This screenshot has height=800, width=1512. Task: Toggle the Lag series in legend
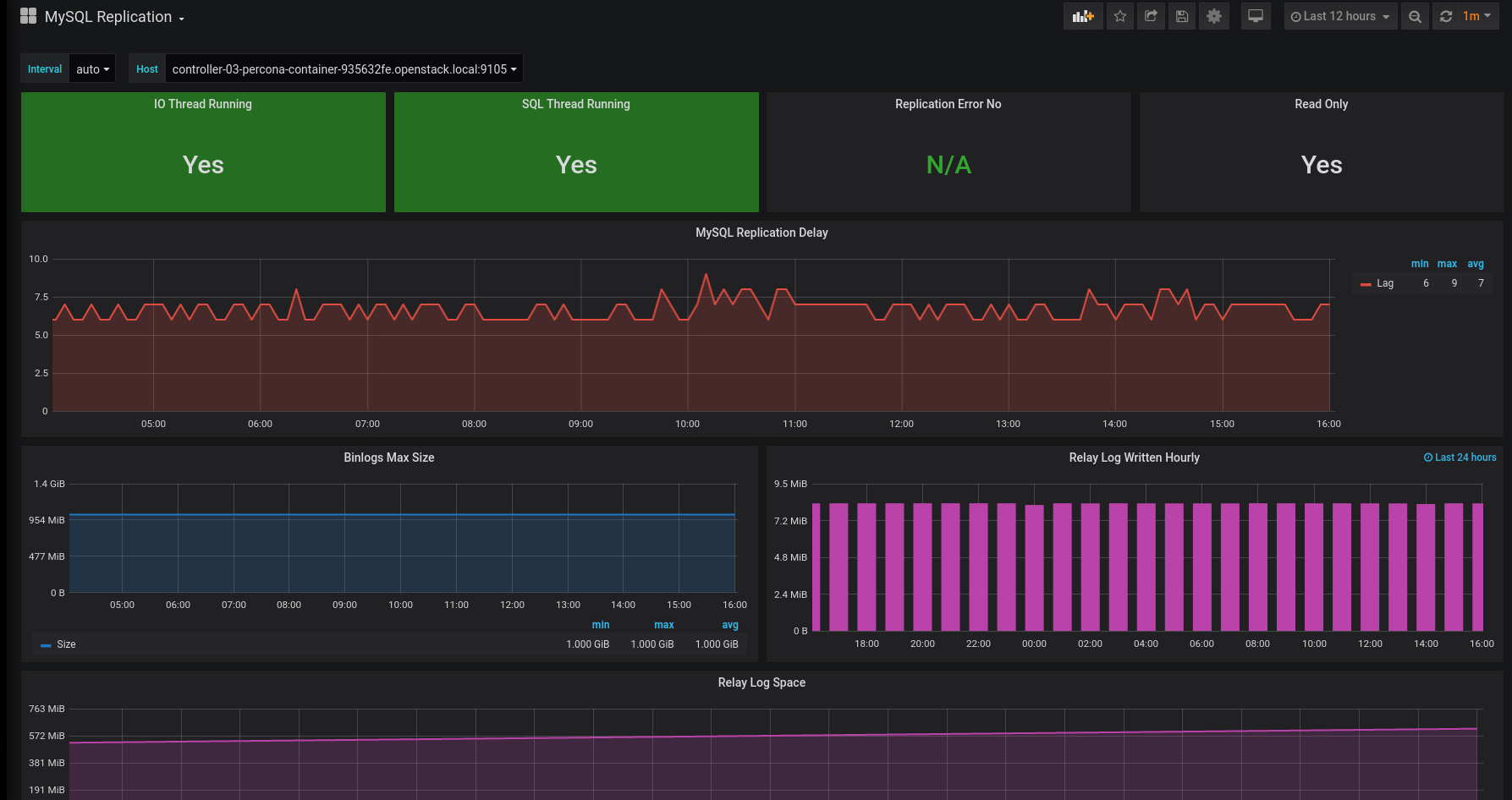coord(1384,283)
